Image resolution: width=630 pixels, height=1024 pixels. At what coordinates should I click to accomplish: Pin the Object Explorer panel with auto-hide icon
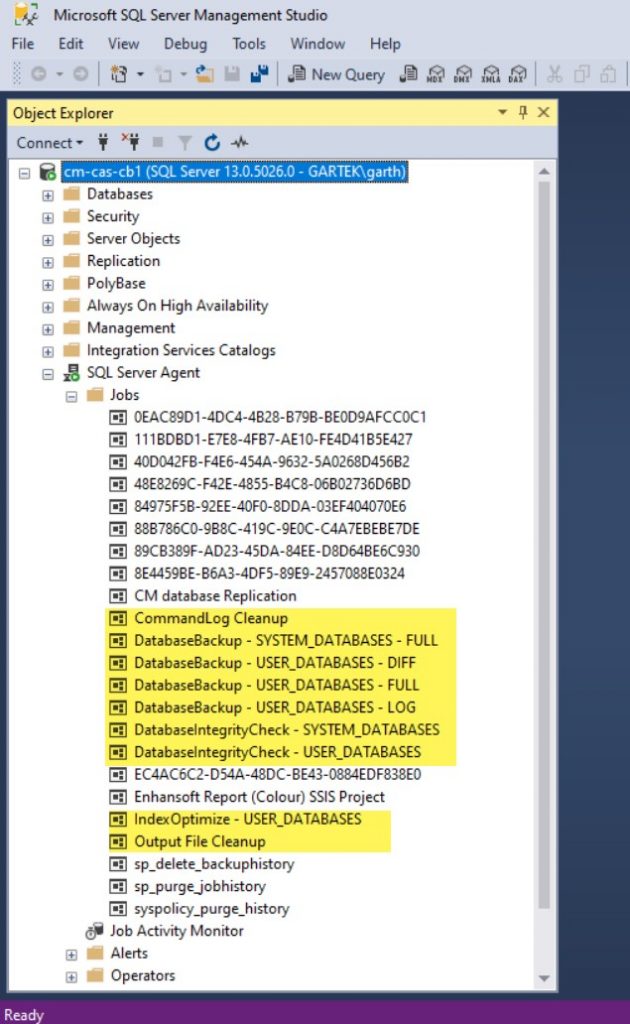tap(522, 113)
